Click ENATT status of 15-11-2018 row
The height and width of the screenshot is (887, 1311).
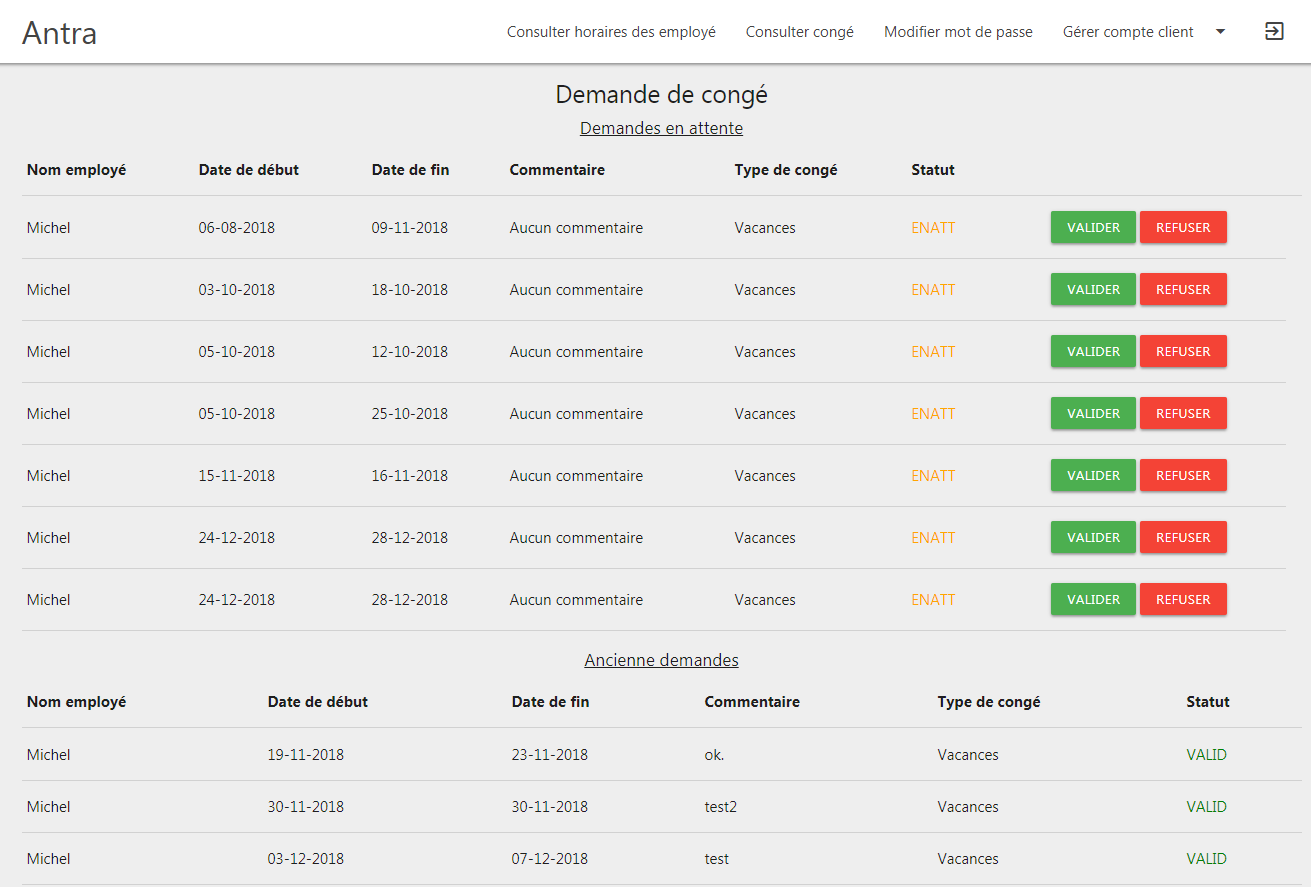(x=933, y=476)
